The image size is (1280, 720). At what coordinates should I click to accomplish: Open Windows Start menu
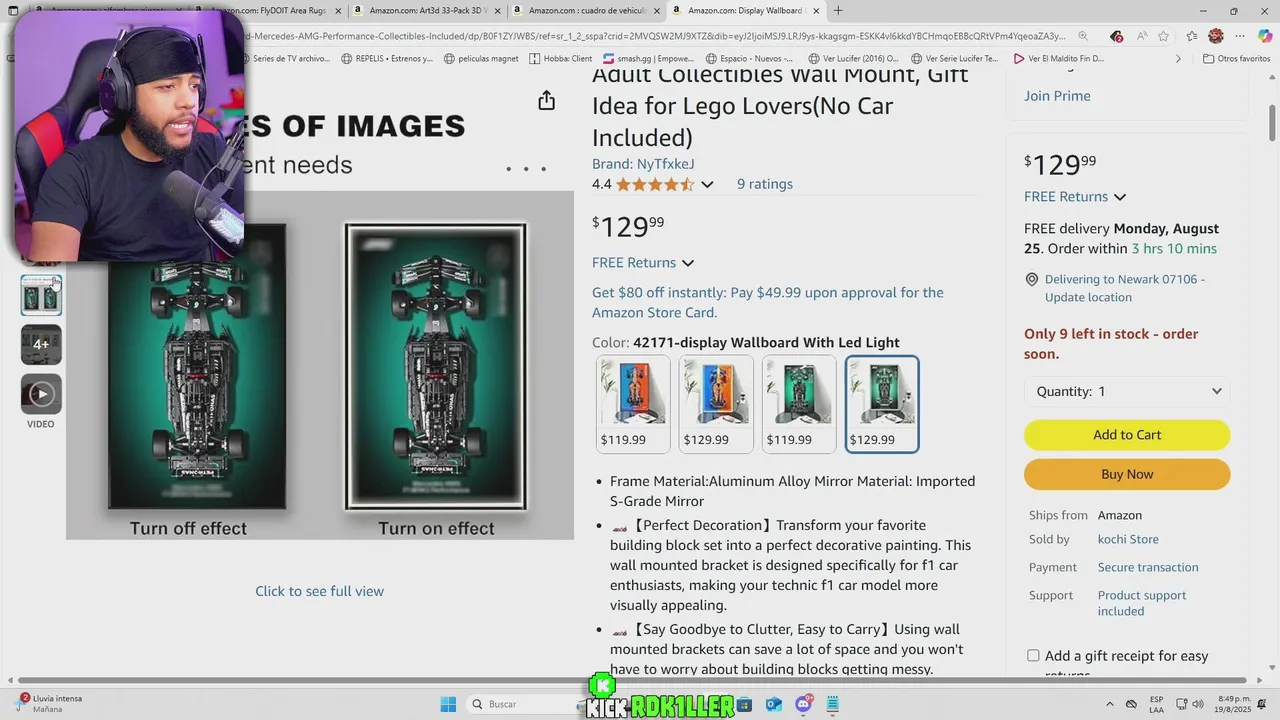pos(448,704)
